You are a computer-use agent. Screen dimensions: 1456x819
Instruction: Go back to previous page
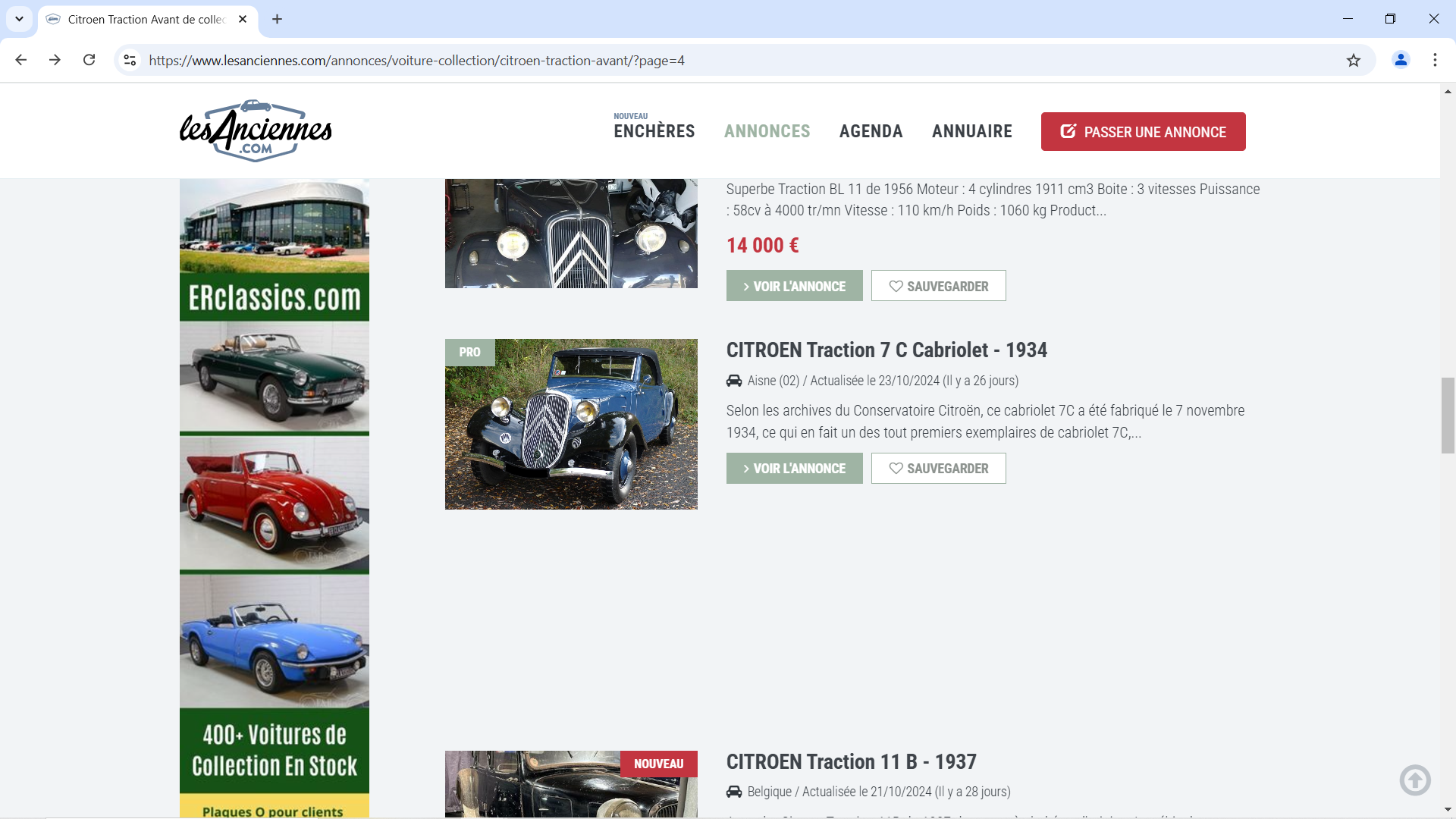[x=21, y=60]
